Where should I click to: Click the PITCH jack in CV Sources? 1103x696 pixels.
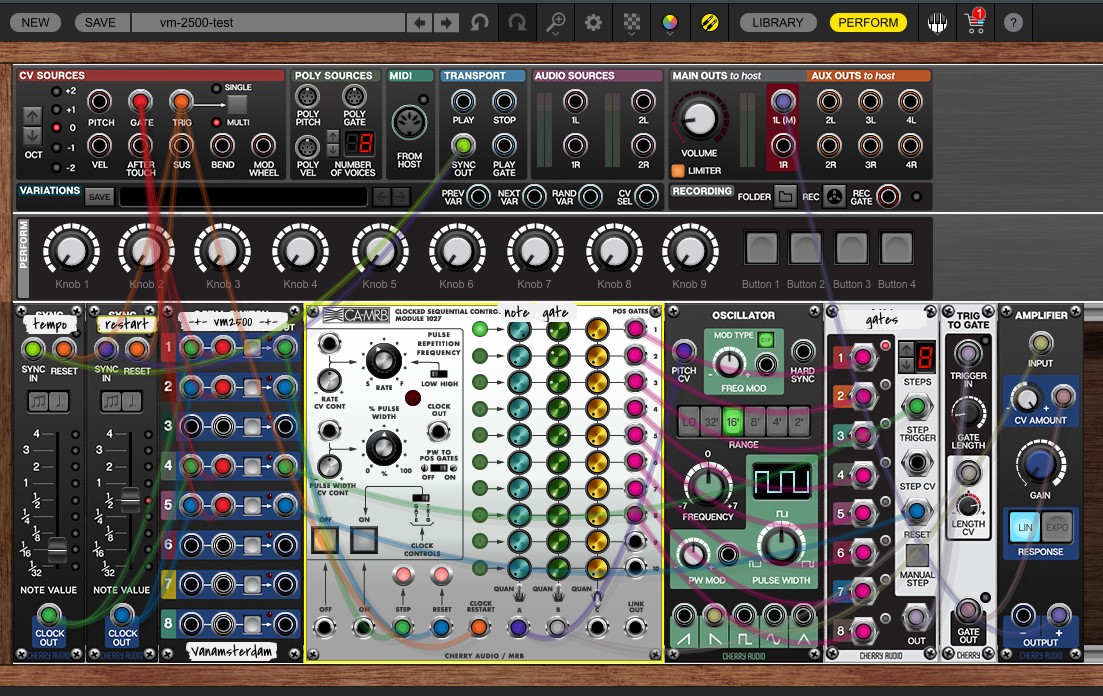coord(99,102)
